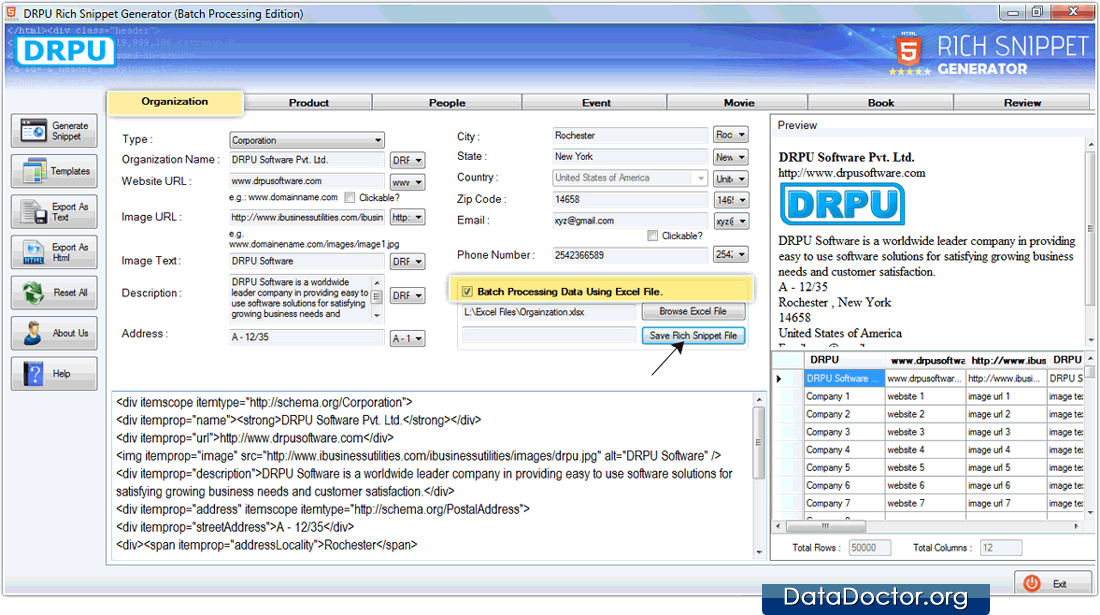Expand United States of America country combo
The height and width of the screenshot is (615, 1100).
(700, 178)
